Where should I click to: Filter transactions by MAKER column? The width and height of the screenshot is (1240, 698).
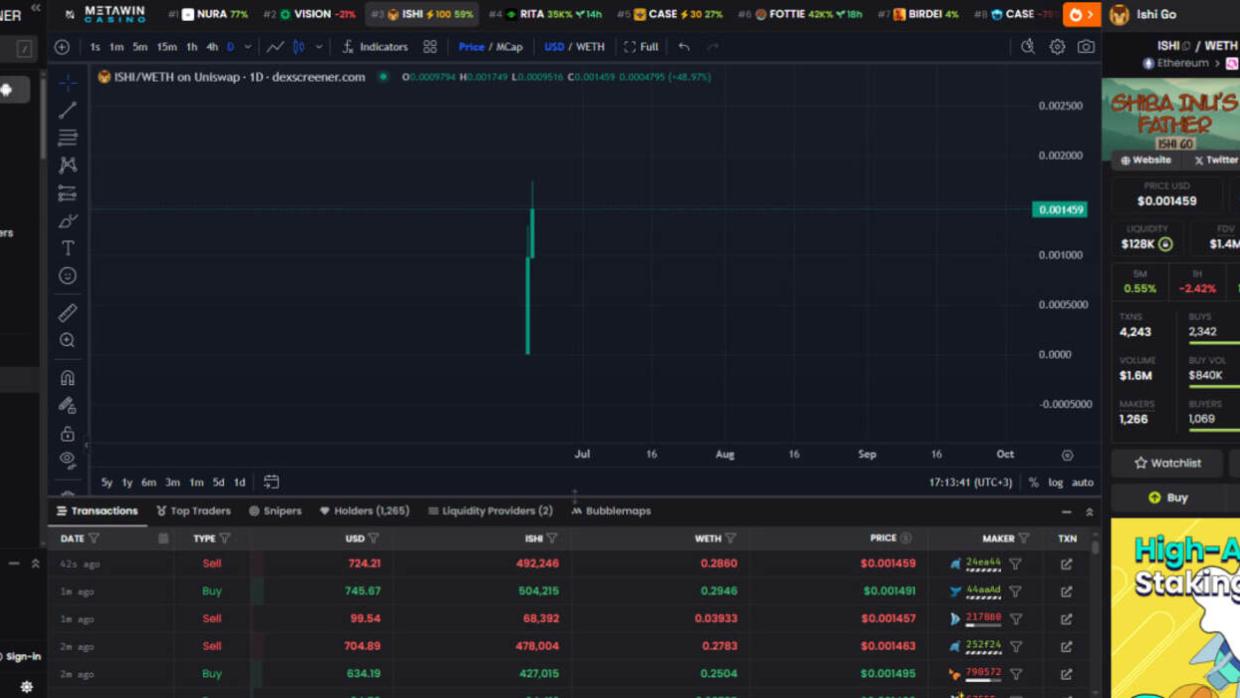(x=1023, y=539)
